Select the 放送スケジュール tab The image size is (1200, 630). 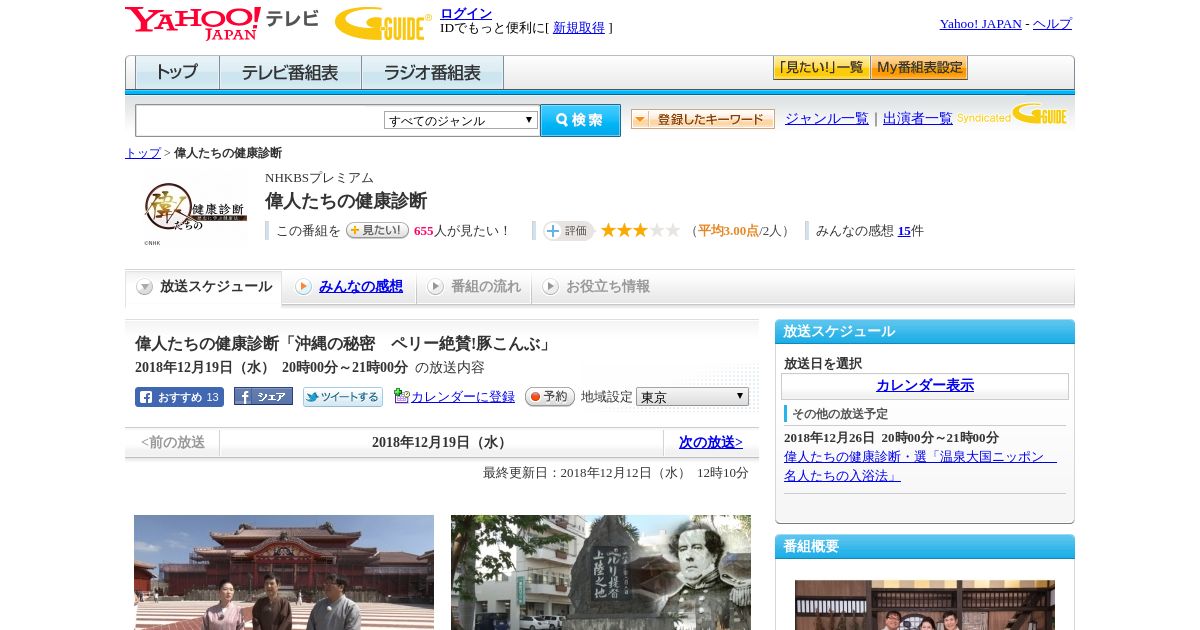tap(204, 287)
